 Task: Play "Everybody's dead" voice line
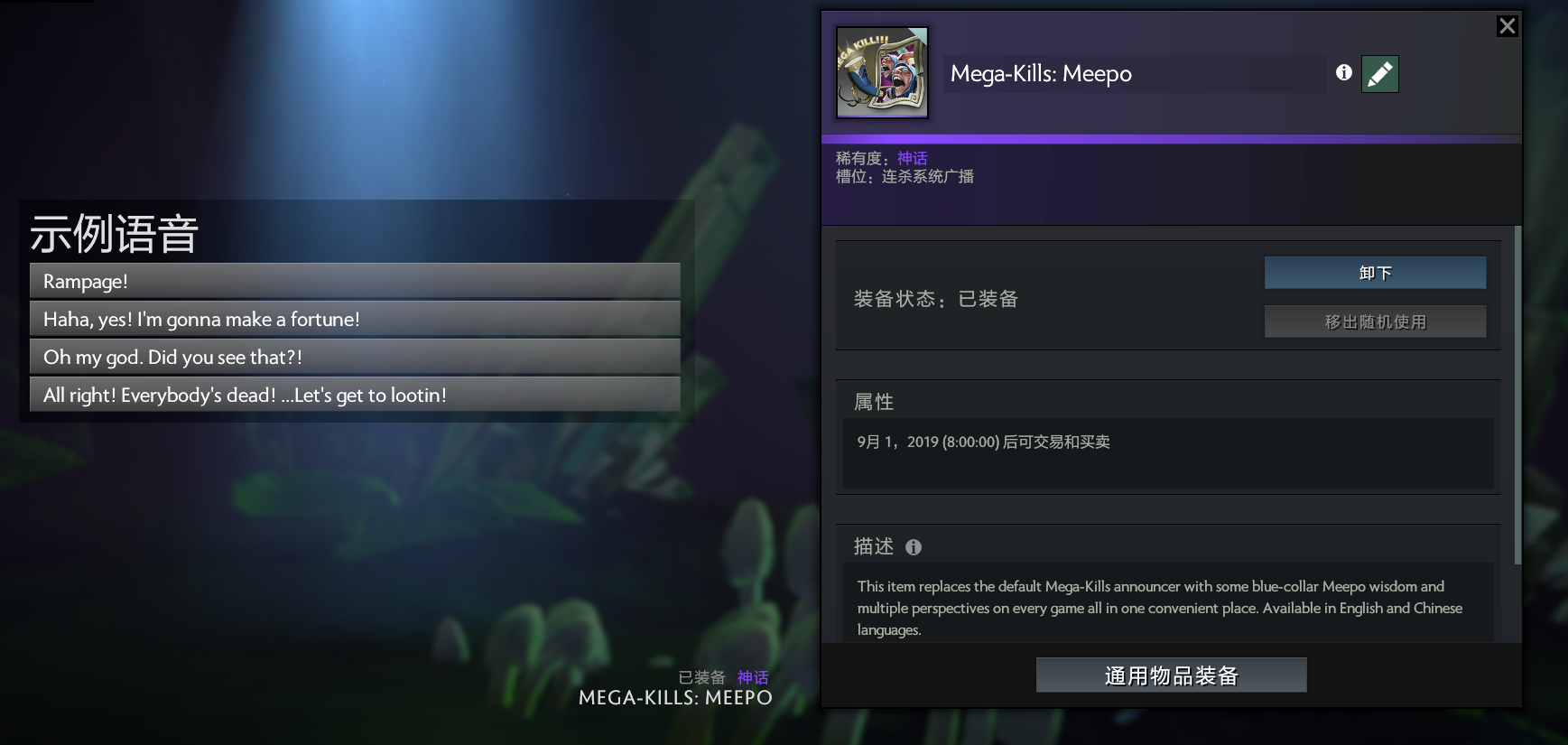click(355, 395)
